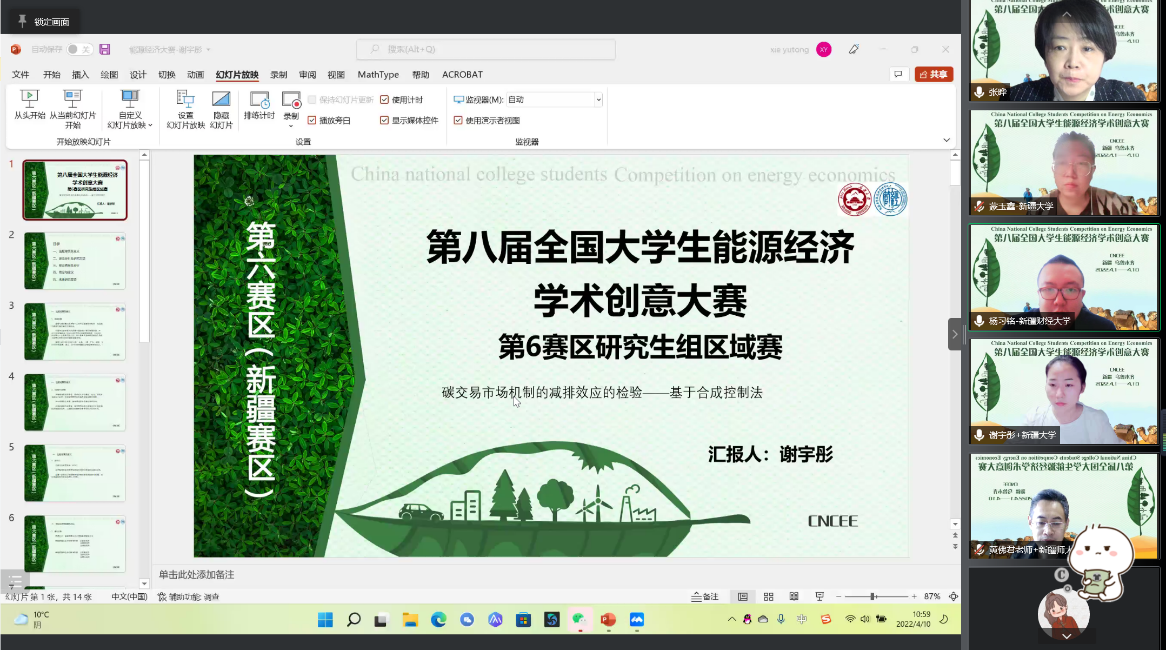The width and height of the screenshot is (1166, 650).
Task: Click the 87% zoom level
Action: pyautogui.click(x=932, y=596)
